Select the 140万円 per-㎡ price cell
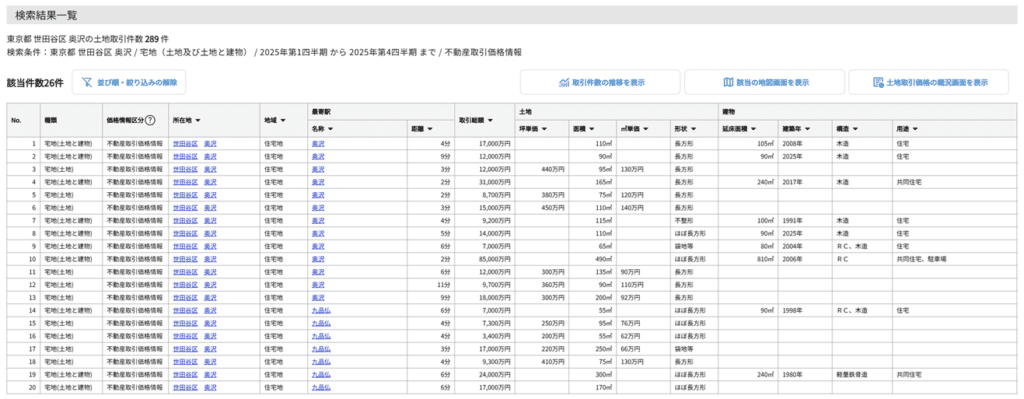Image resolution: width=1024 pixels, height=399 pixels. (643, 208)
